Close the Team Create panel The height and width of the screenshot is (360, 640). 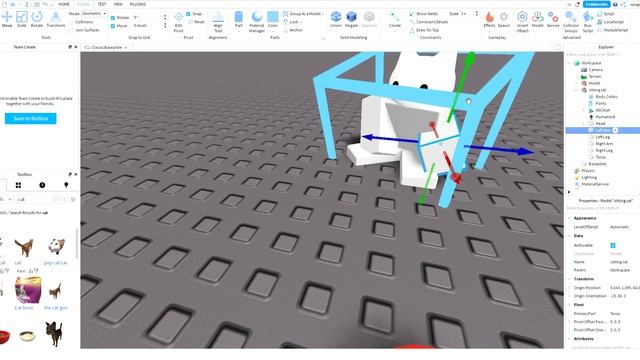[x=76, y=47]
